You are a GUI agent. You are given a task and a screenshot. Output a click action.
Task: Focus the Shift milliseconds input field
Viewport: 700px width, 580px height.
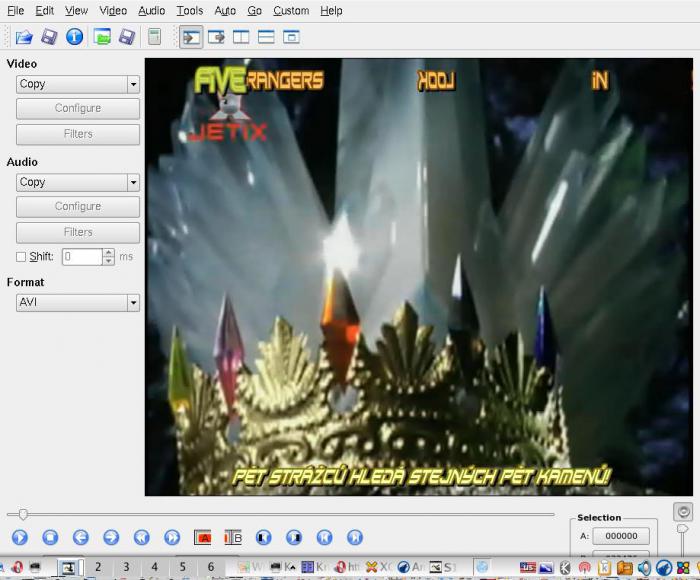pos(83,257)
